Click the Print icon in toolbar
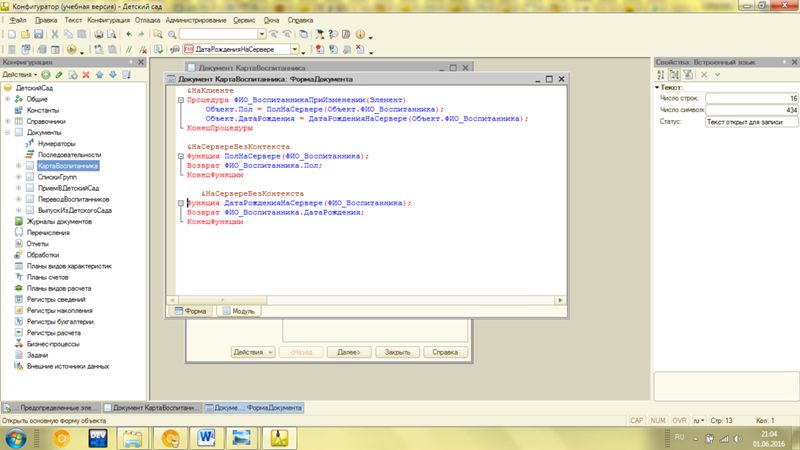Viewport: 800px width, 450px height. 98,34
